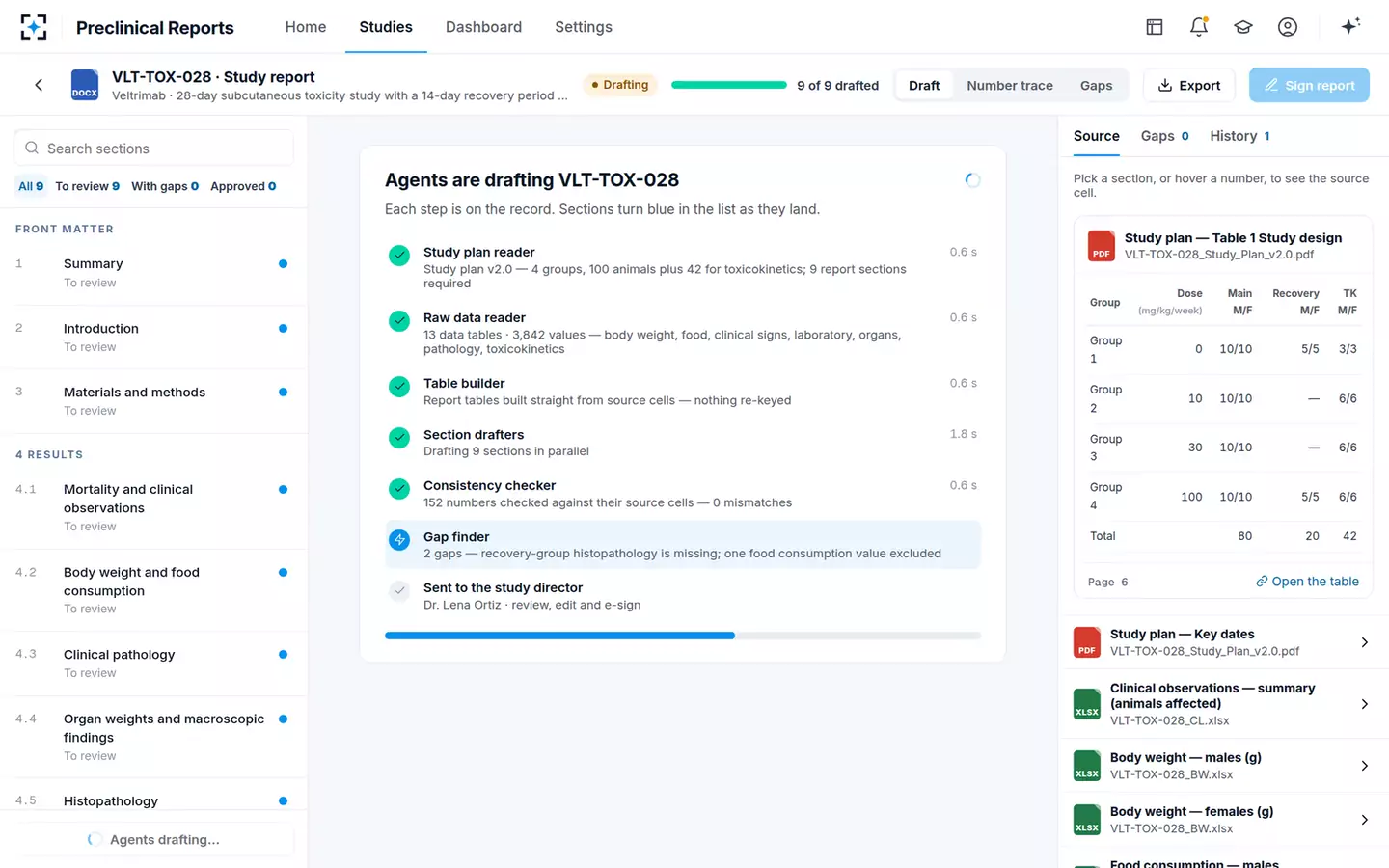Open notifications bell
The height and width of the screenshot is (868, 1389).
tap(1199, 27)
